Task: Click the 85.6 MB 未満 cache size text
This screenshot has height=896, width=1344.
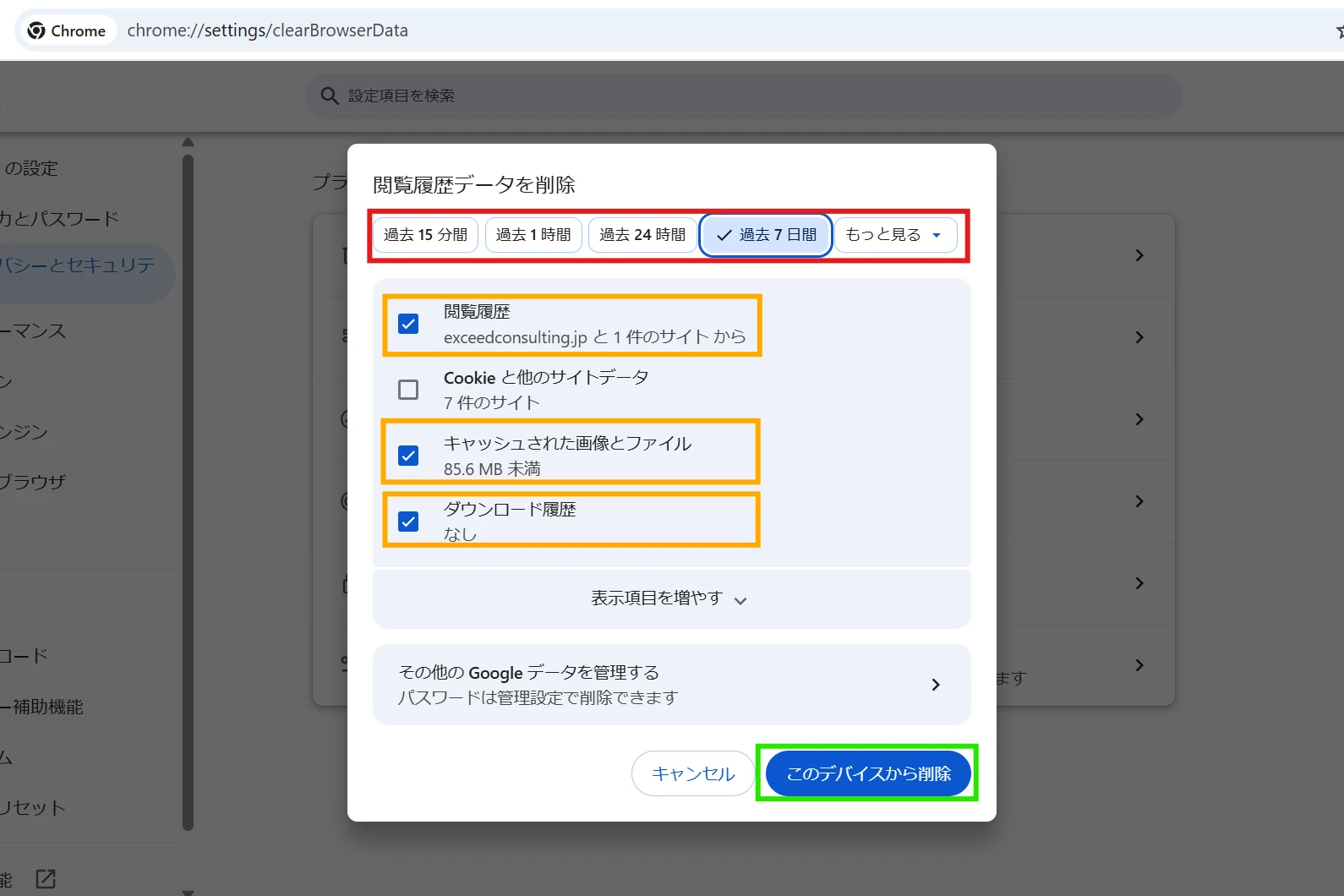Action: pyautogui.click(x=492, y=469)
